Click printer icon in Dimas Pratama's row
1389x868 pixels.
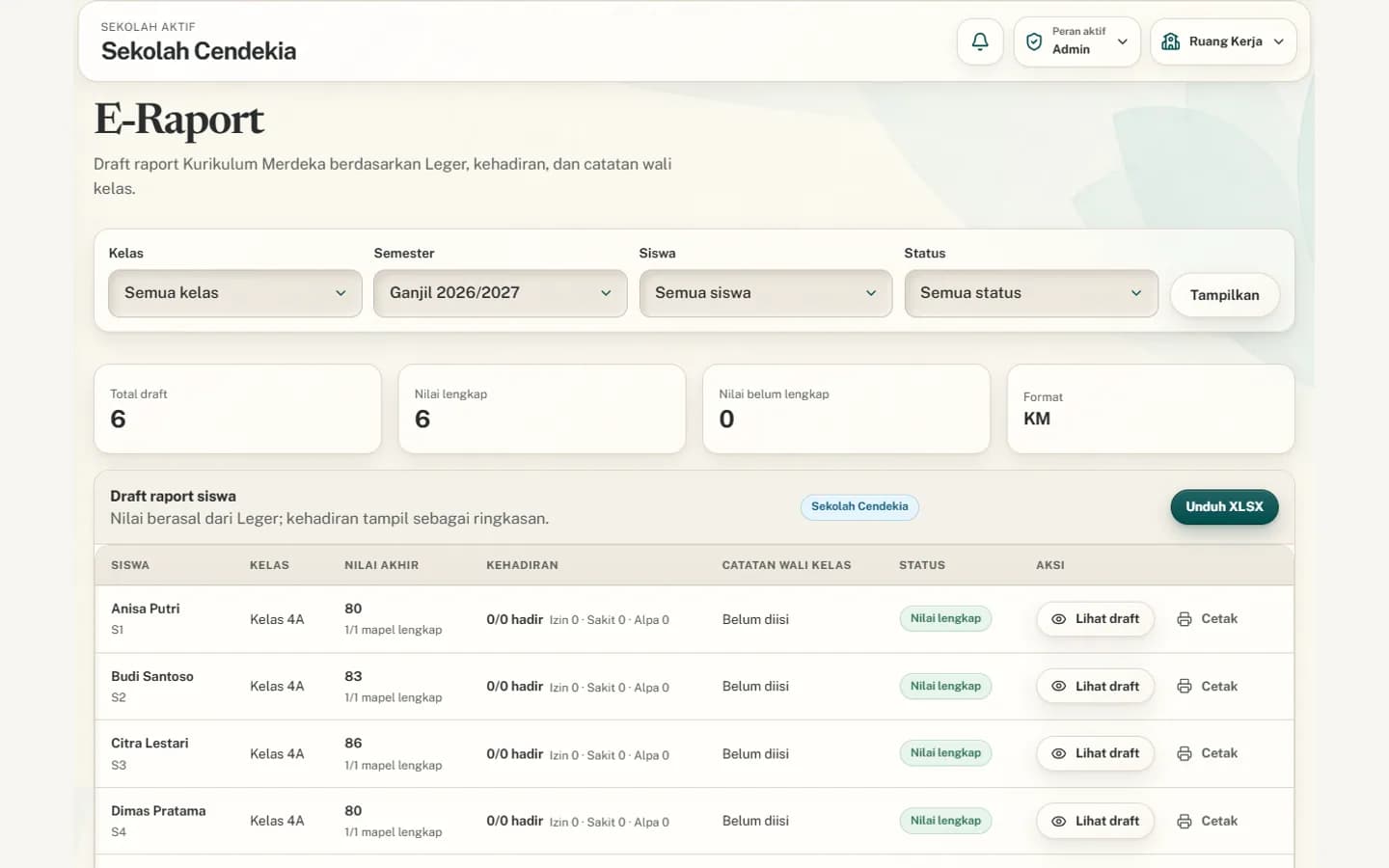(x=1185, y=821)
